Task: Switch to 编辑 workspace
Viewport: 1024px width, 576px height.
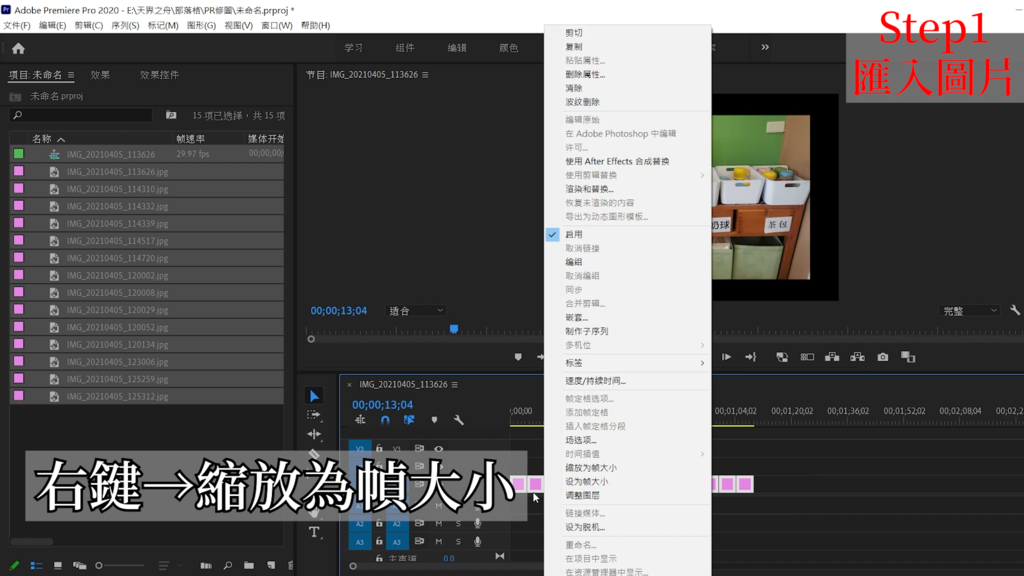Action: [x=456, y=48]
